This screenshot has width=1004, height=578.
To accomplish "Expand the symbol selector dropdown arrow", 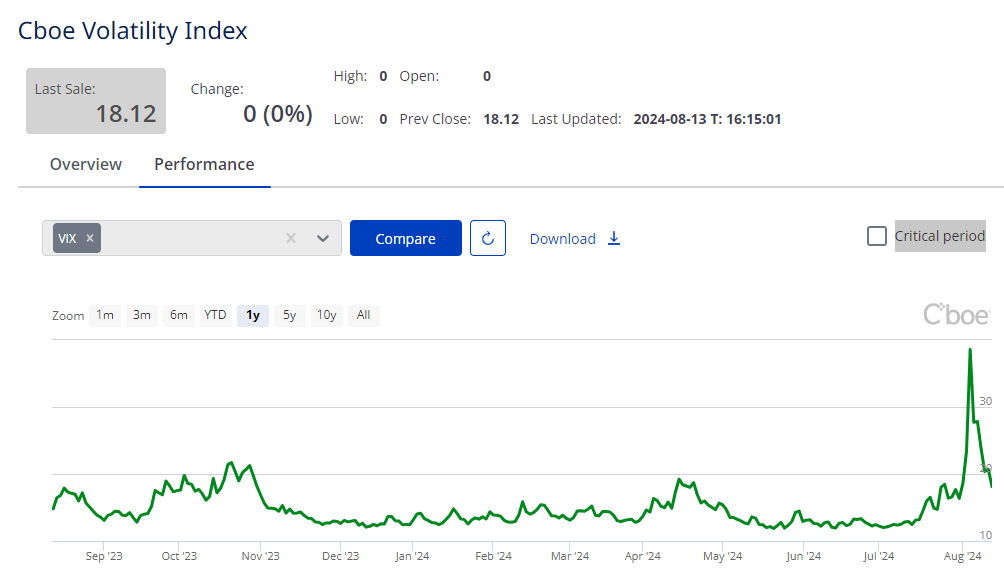I will (323, 238).
